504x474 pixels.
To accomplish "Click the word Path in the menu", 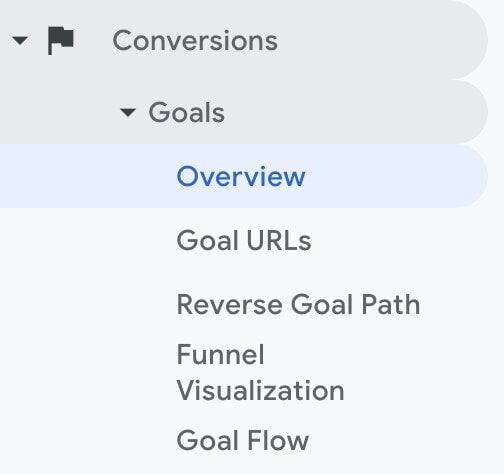I will click(391, 304).
